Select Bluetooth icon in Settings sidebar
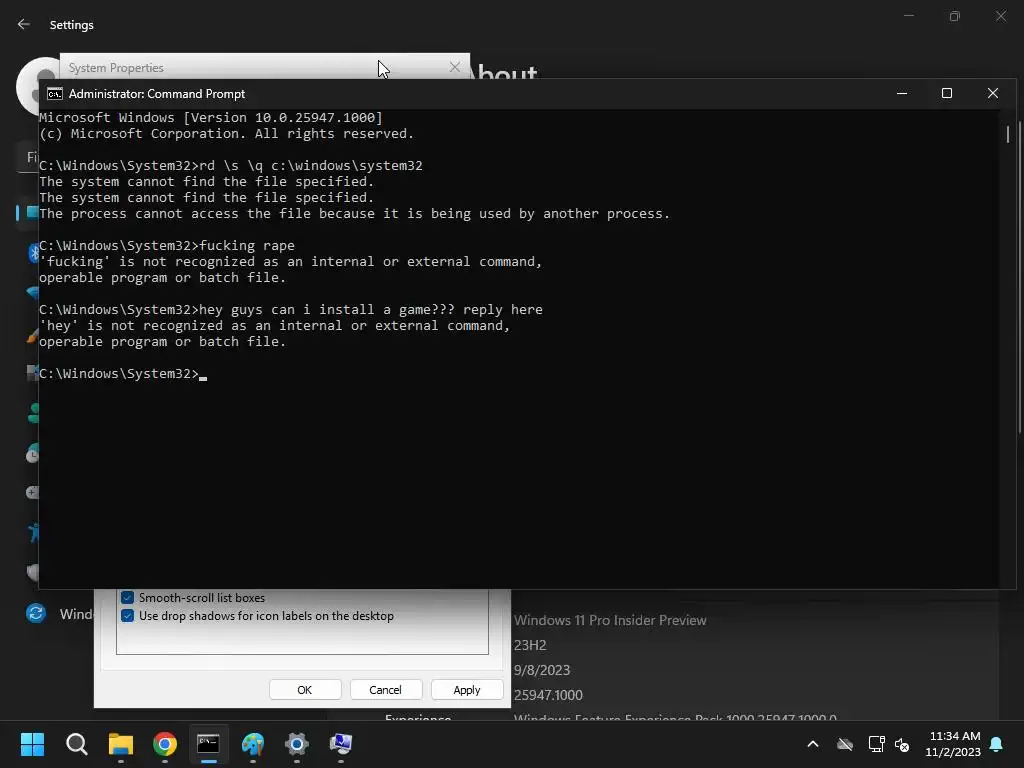 tap(33, 253)
